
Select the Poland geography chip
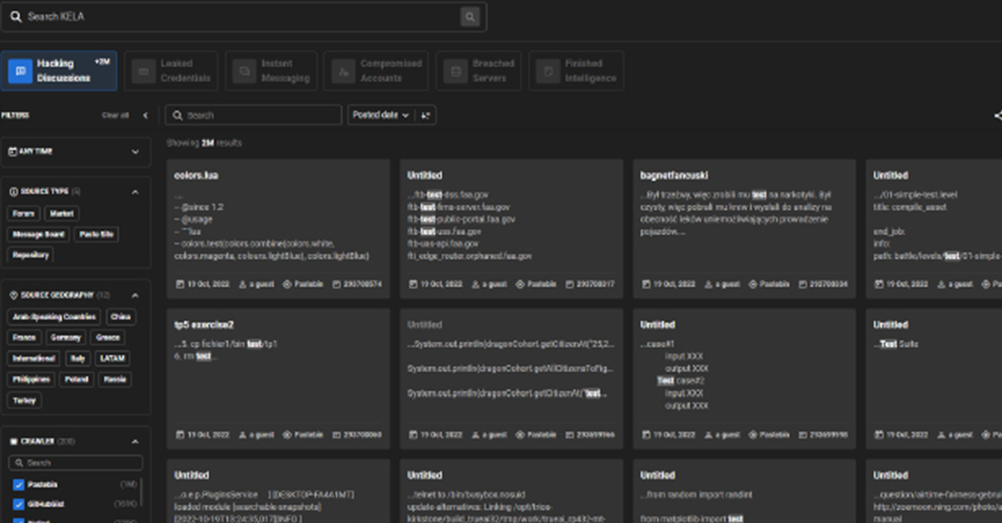click(x=76, y=380)
